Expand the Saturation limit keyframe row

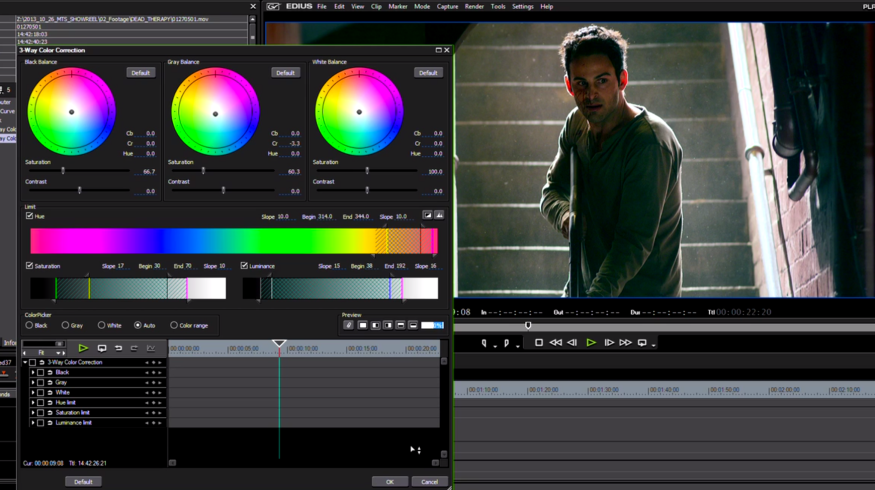click(x=33, y=412)
